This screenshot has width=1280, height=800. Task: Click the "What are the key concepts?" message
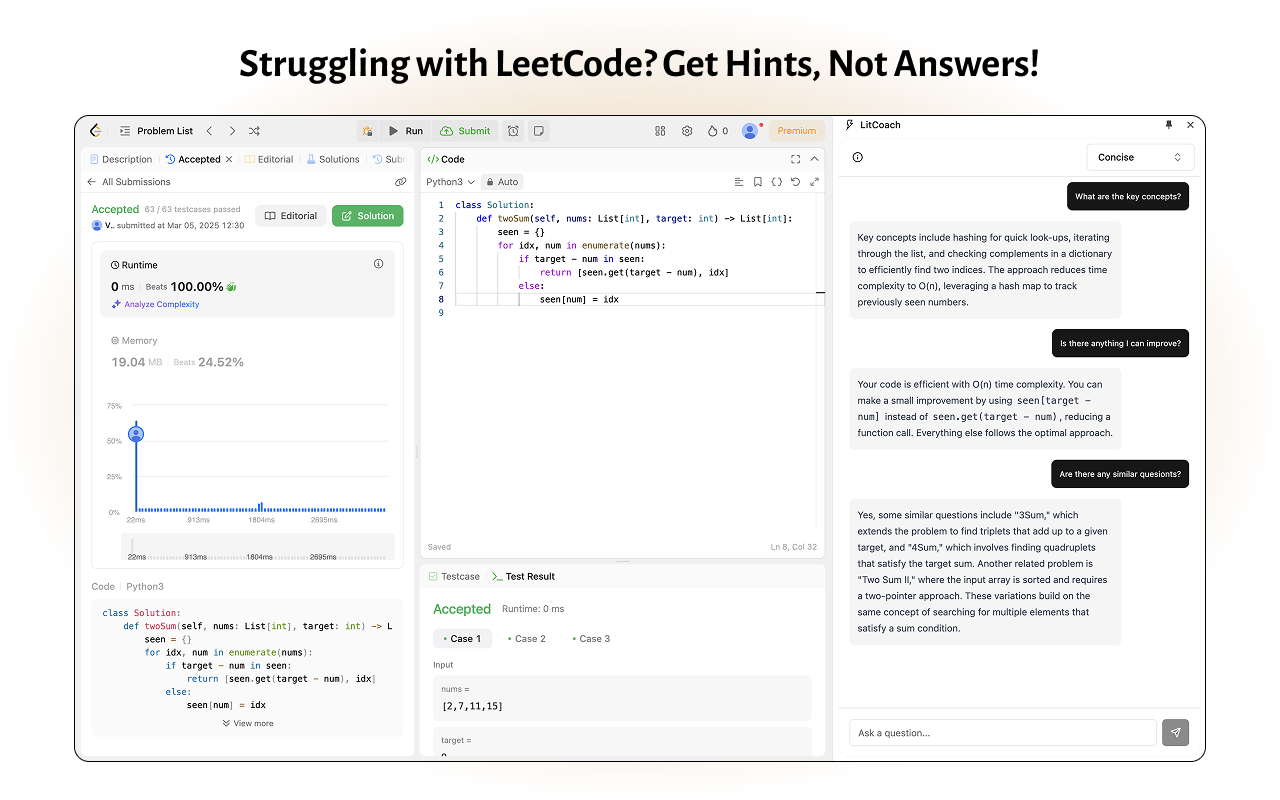pyautogui.click(x=1128, y=196)
